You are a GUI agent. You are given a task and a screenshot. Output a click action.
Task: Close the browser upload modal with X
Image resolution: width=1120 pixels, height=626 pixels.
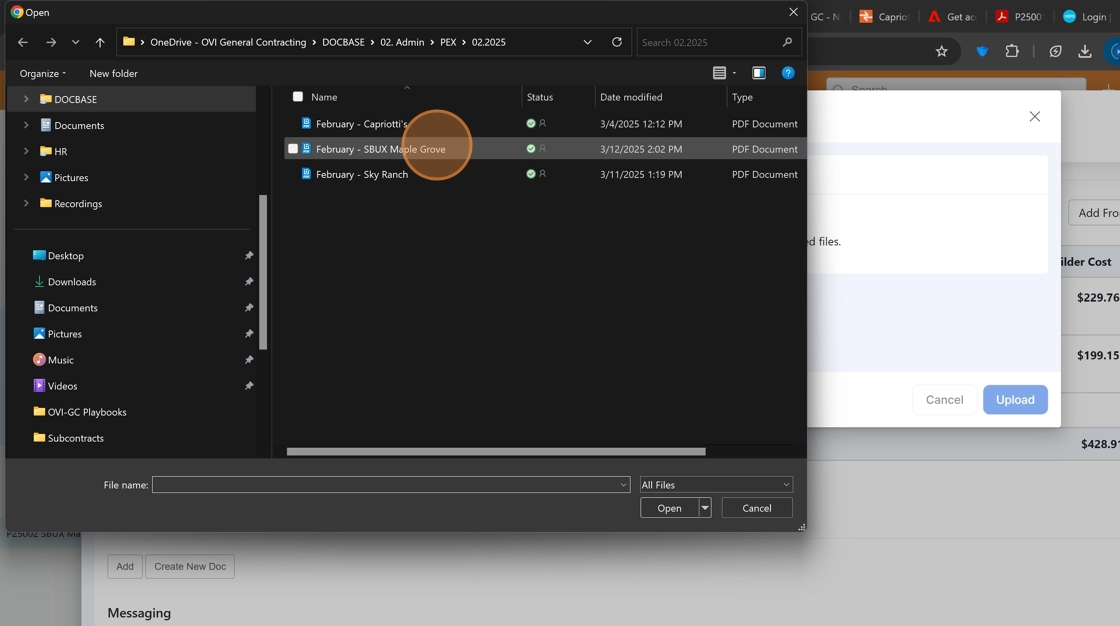pos(1034,116)
